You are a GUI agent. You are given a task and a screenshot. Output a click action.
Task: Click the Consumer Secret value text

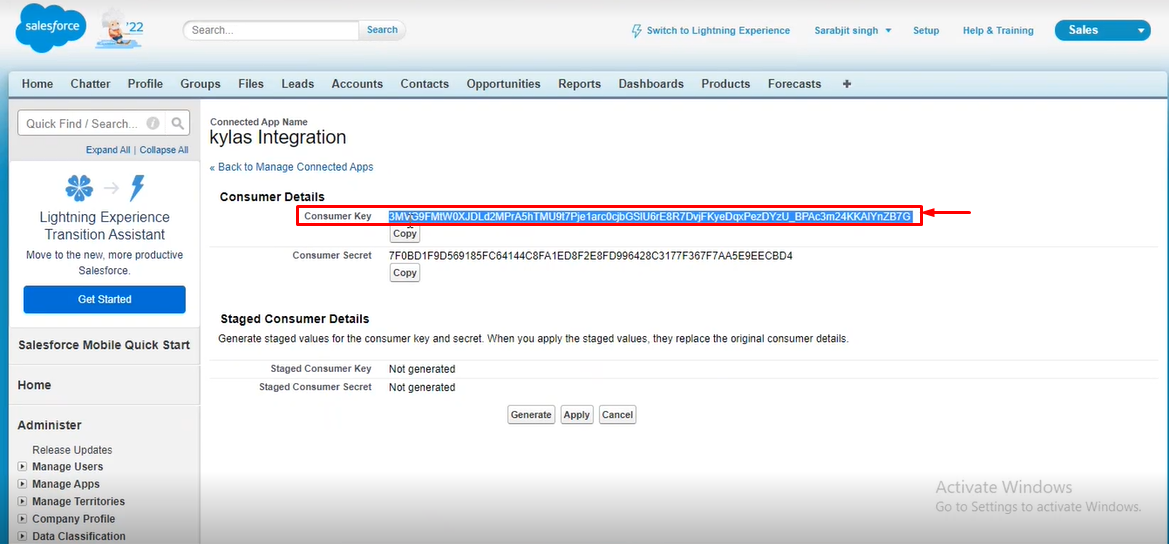tap(590, 256)
